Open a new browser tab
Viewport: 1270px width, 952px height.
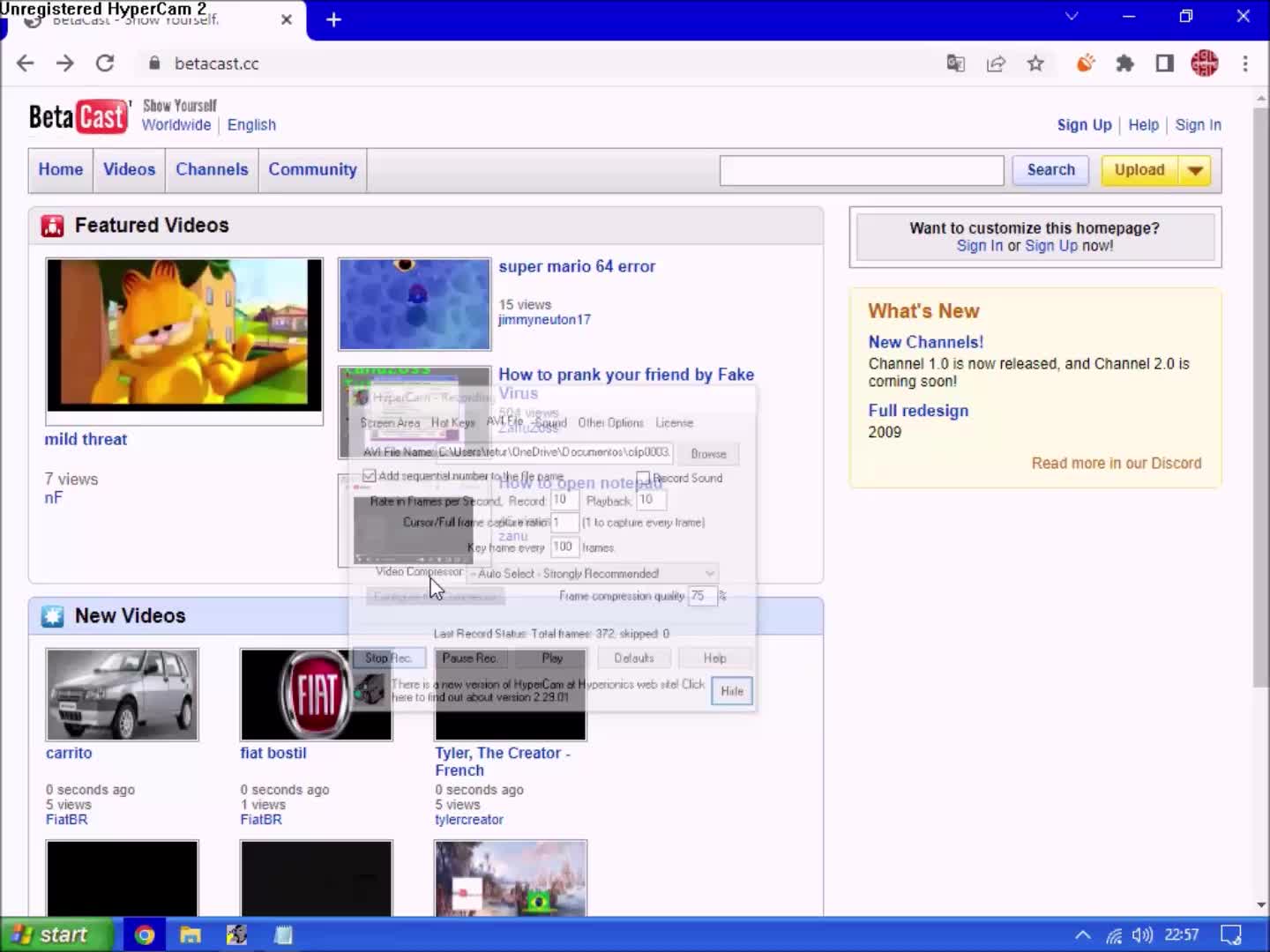[x=333, y=19]
